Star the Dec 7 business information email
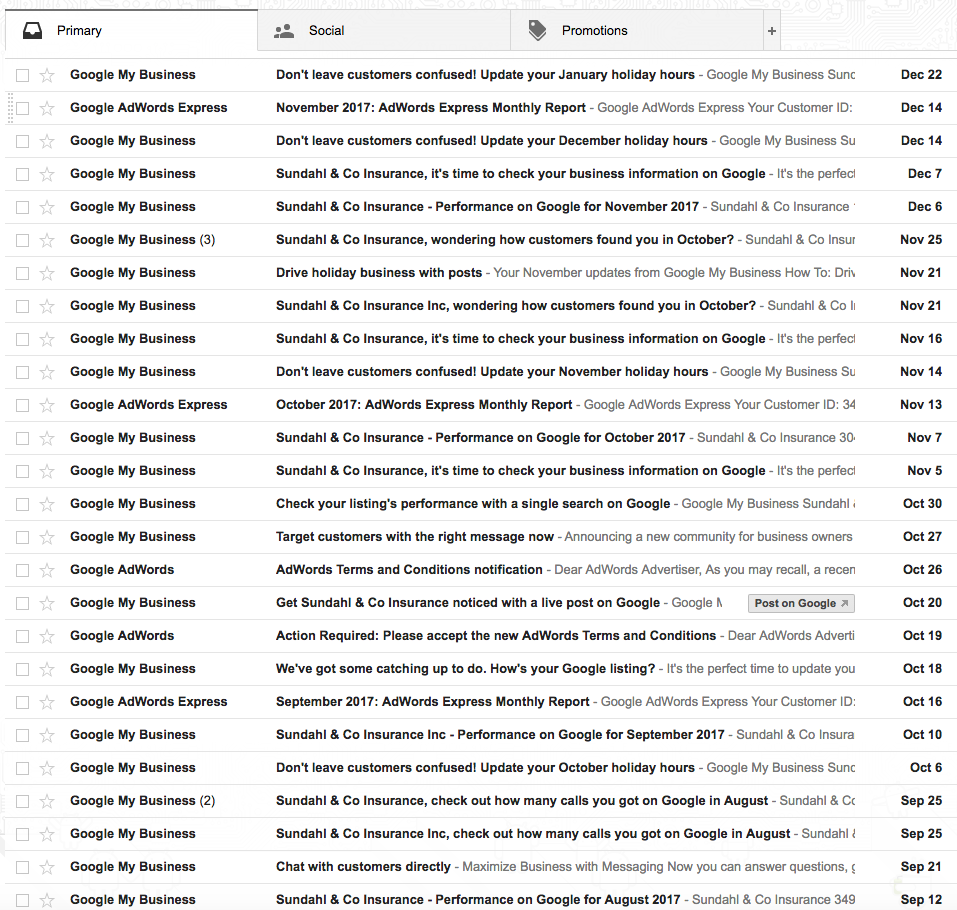 pyautogui.click(x=47, y=174)
